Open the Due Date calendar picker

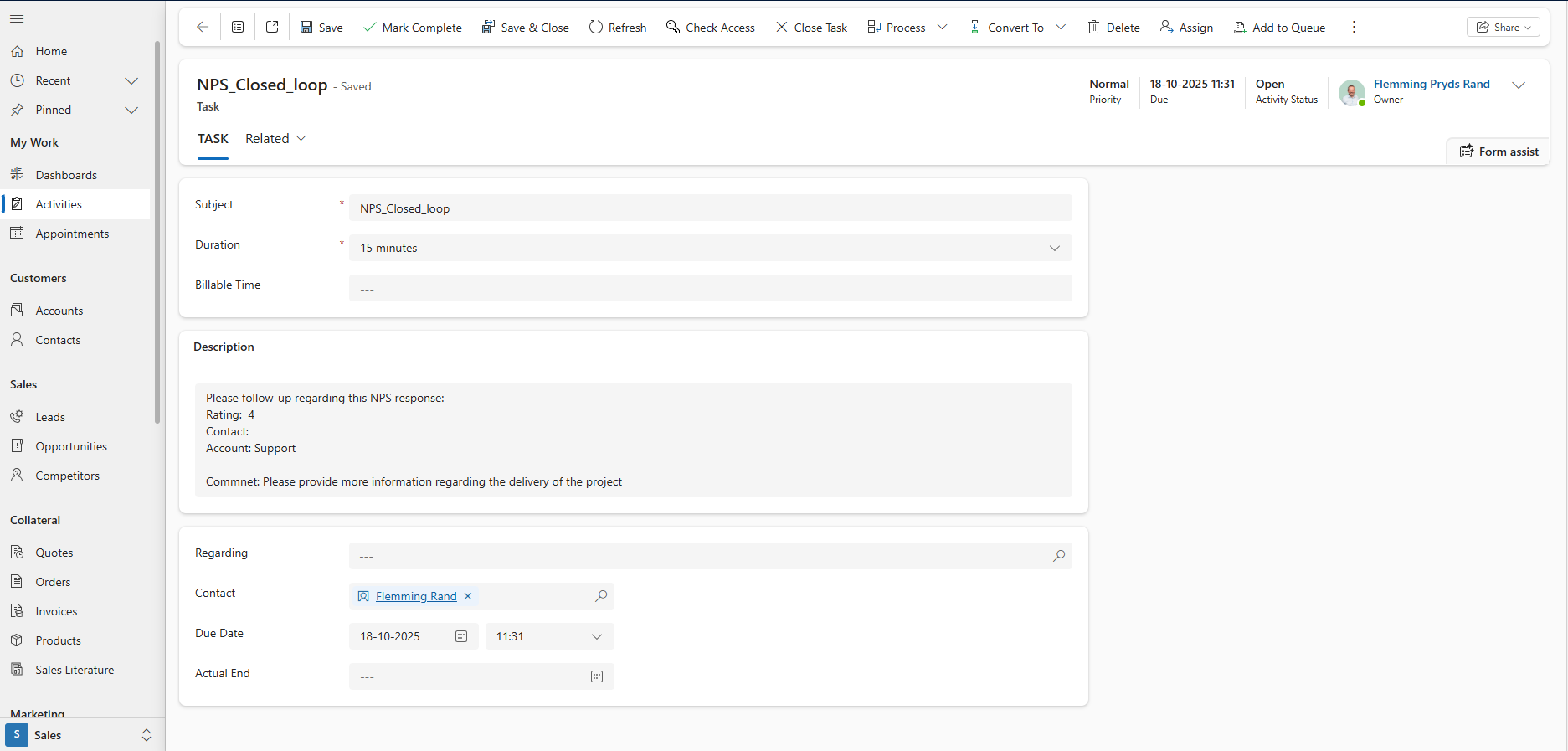point(461,636)
